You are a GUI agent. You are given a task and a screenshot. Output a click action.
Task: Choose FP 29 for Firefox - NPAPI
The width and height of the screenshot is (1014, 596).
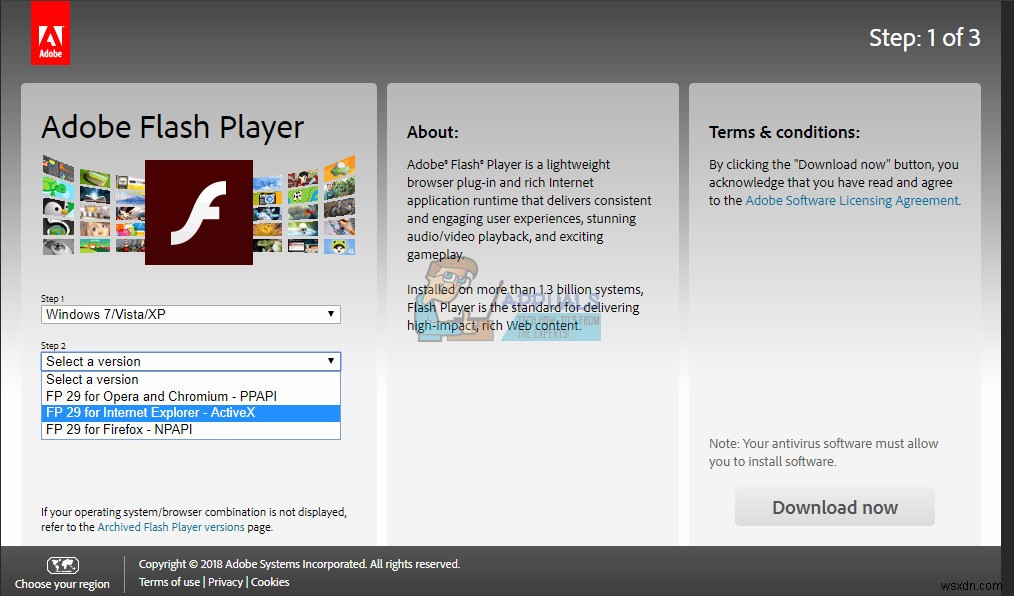click(191, 430)
